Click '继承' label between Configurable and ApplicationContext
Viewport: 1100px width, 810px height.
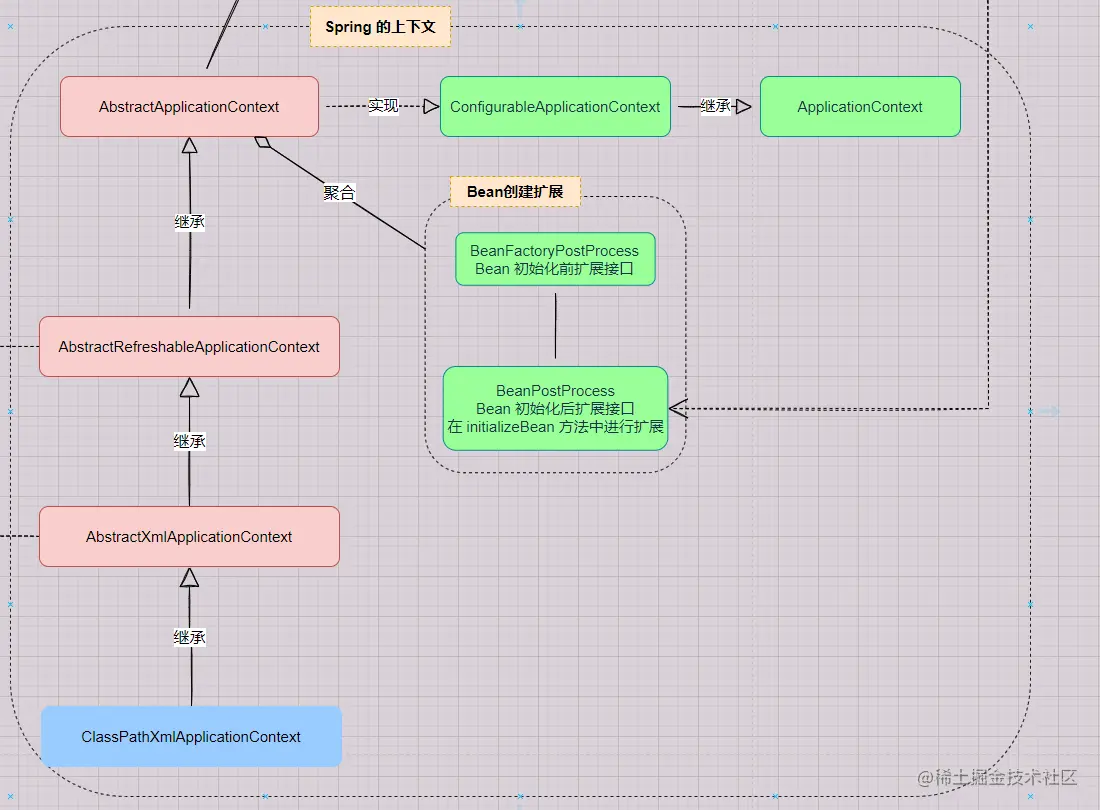pos(716,106)
